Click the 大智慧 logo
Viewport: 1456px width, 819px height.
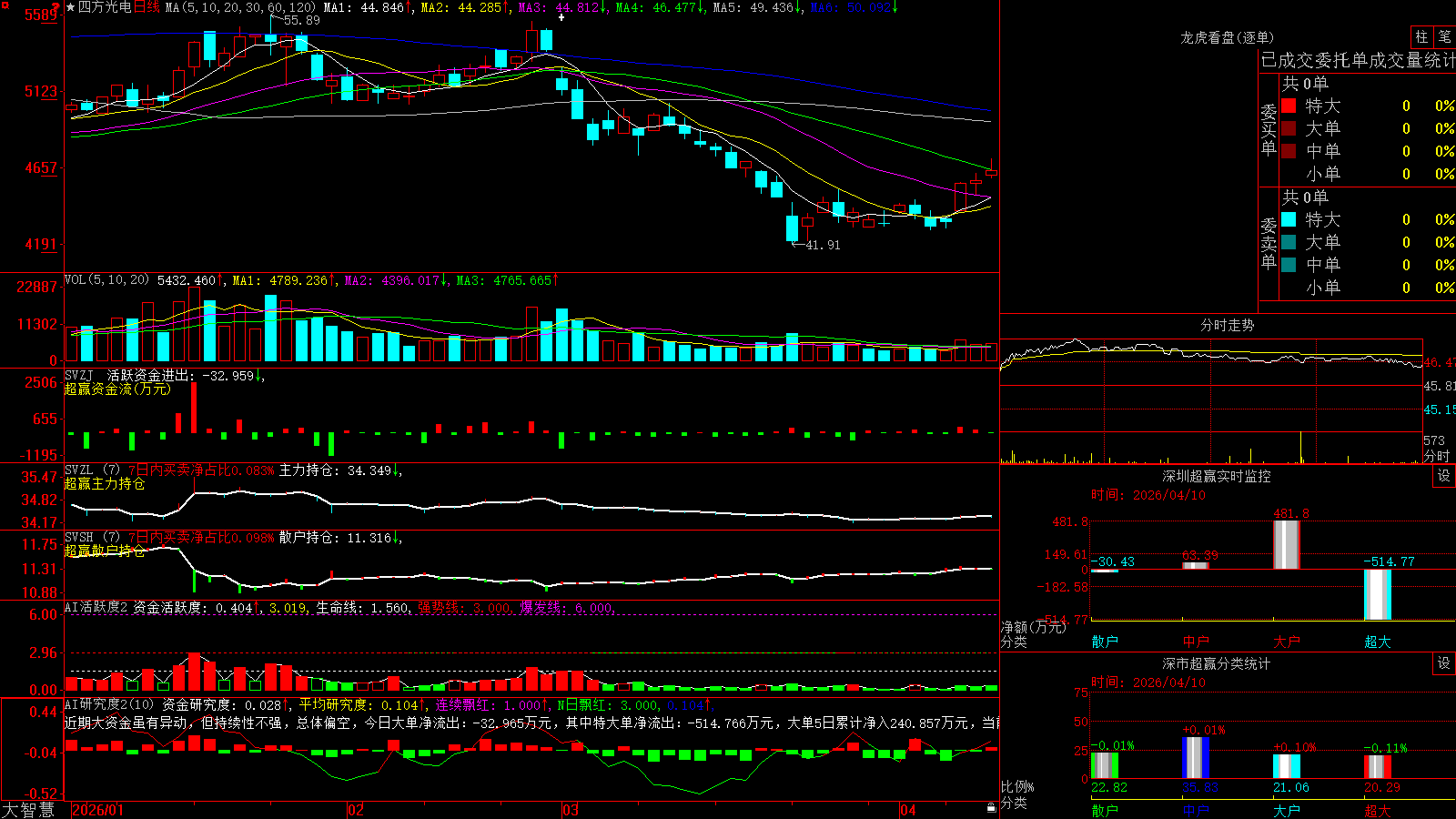click(28, 809)
